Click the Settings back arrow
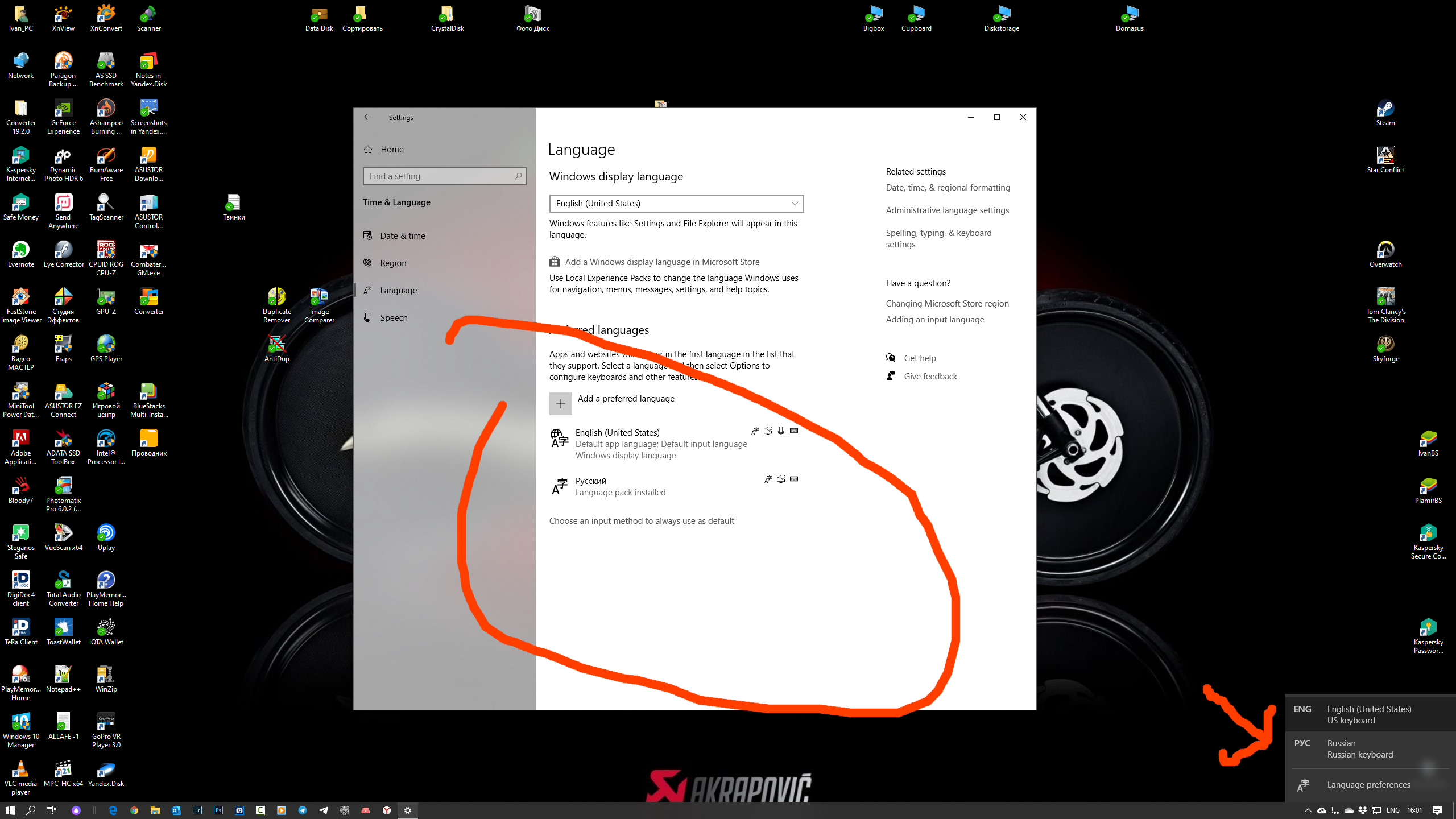The width and height of the screenshot is (1456, 819). point(367,117)
